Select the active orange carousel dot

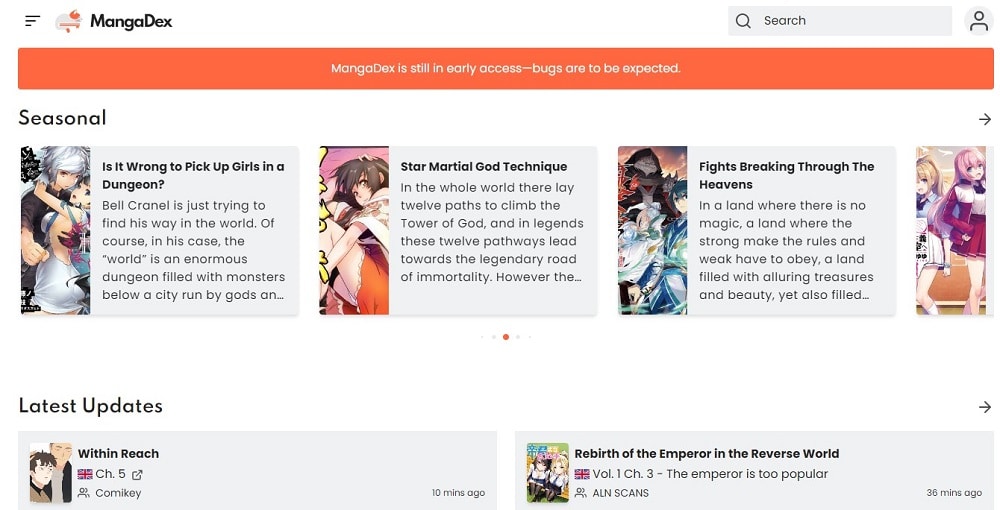[x=506, y=337]
